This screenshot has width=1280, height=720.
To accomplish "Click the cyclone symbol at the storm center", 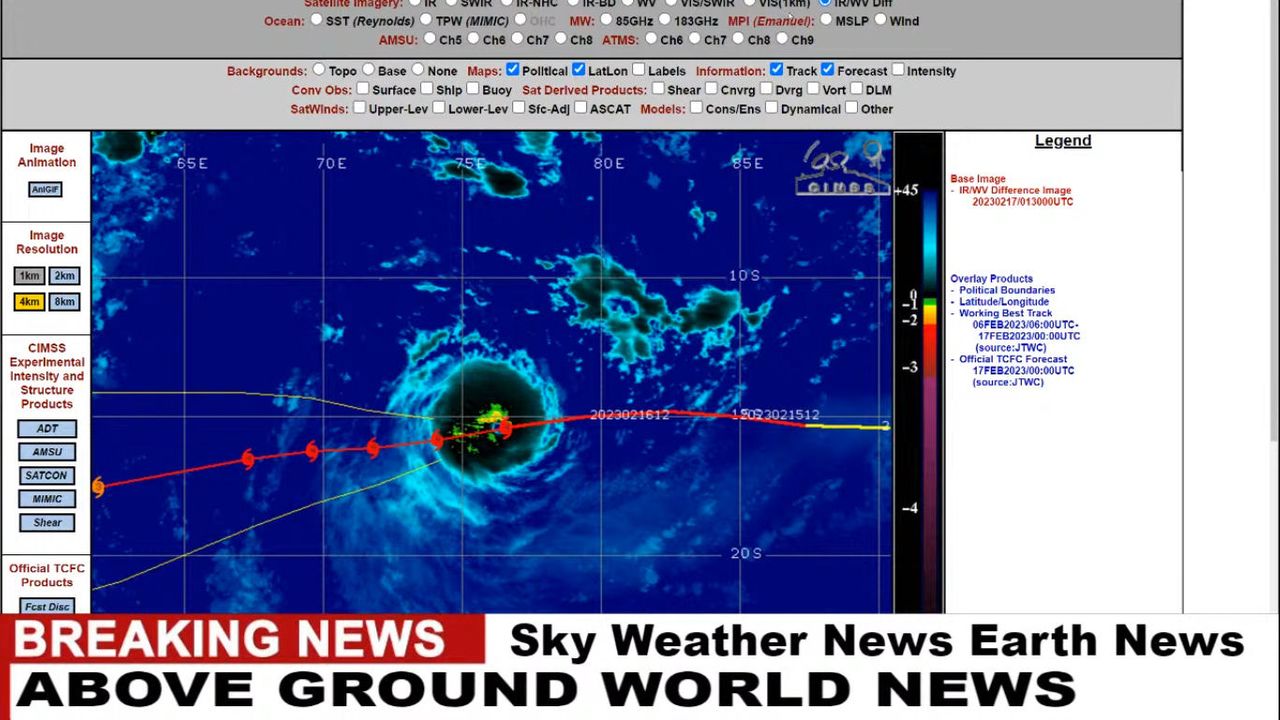I will click(x=505, y=428).
